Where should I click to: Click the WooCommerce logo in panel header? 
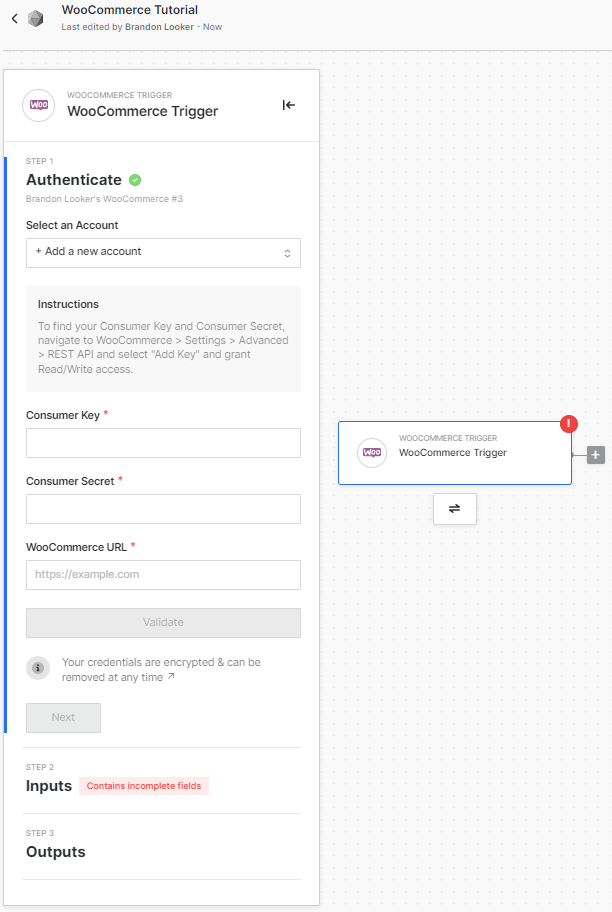(39, 105)
